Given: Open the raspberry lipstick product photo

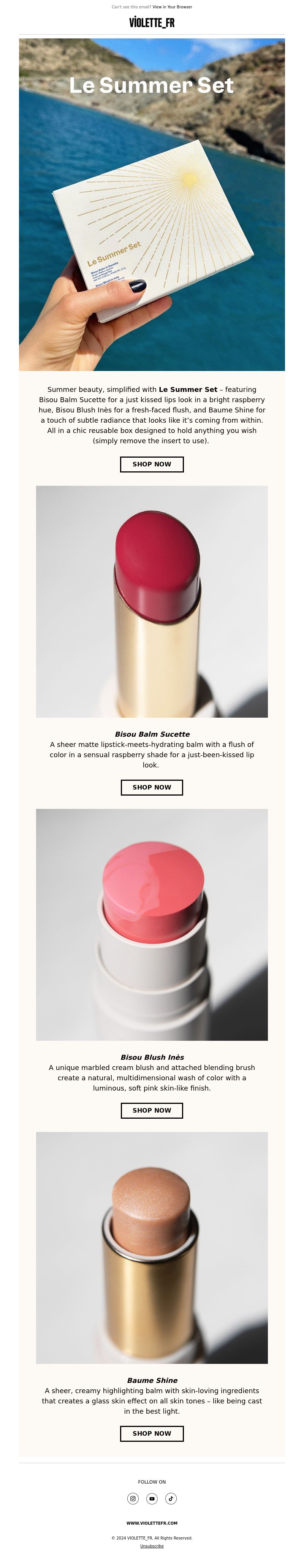Looking at the screenshot, I should tap(152, 601).
